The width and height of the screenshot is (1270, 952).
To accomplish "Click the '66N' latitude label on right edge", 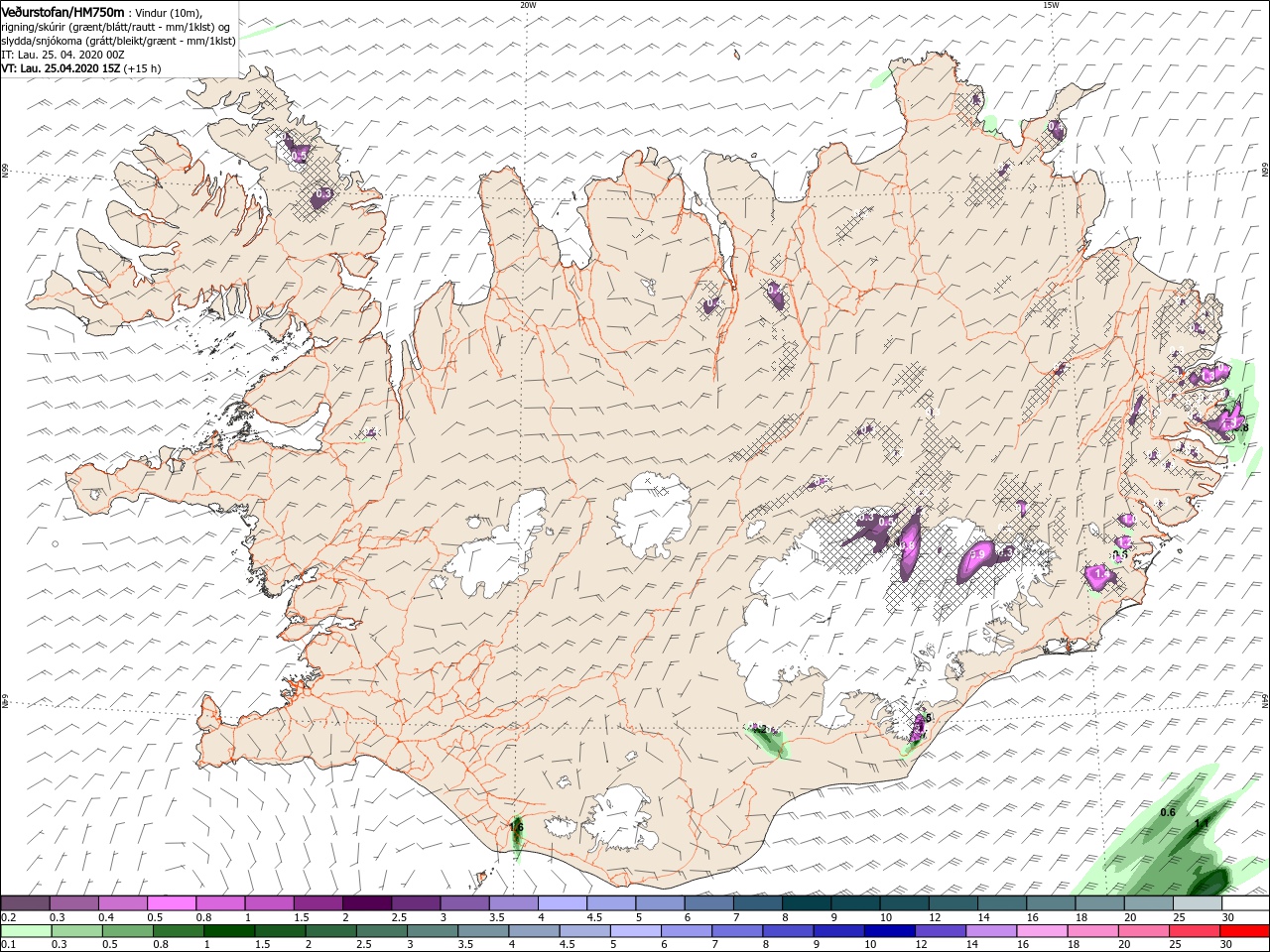I will point(1265,171).
